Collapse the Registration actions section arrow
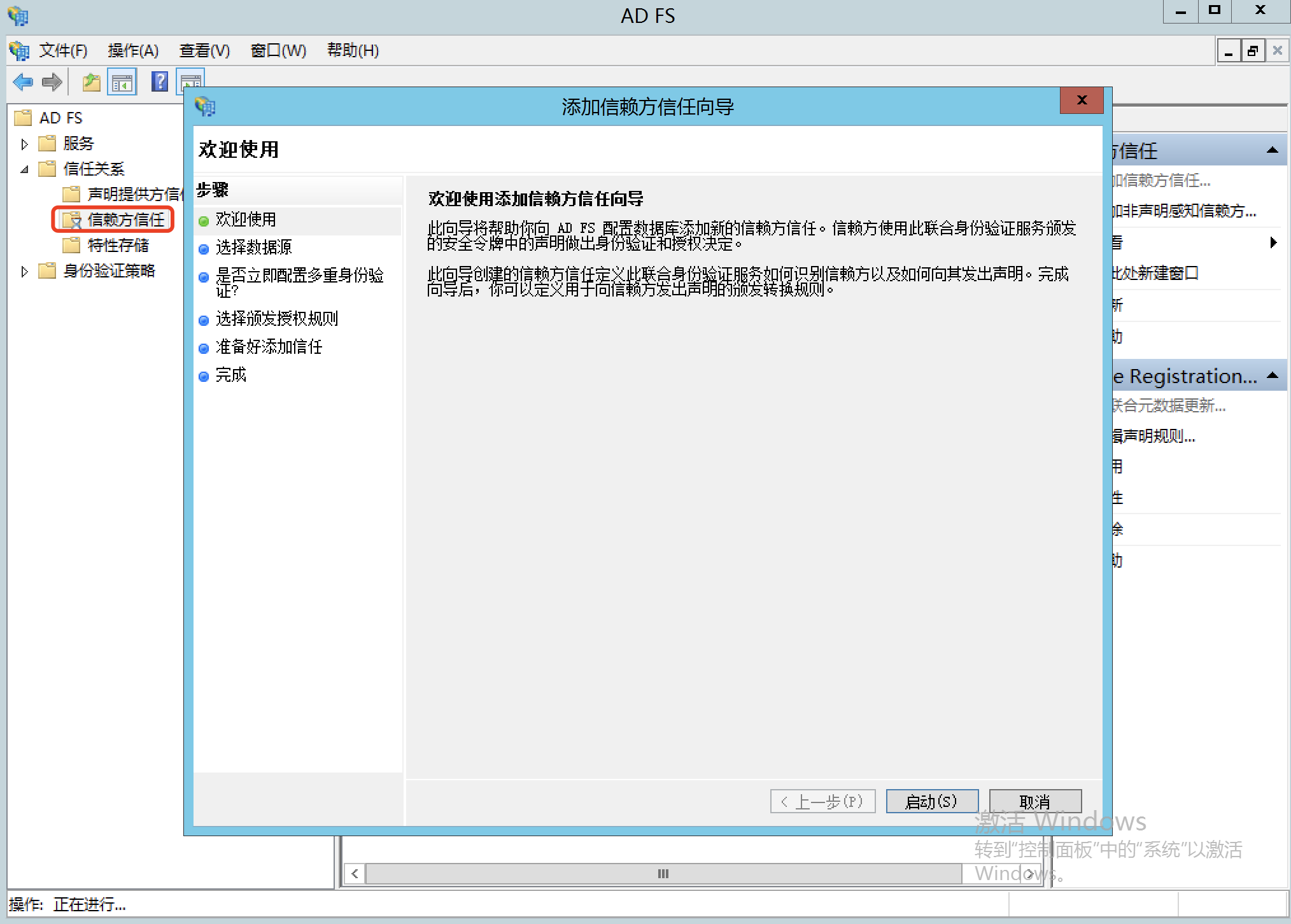This screenshot has width=1291, height=924. coord(1273,375)
